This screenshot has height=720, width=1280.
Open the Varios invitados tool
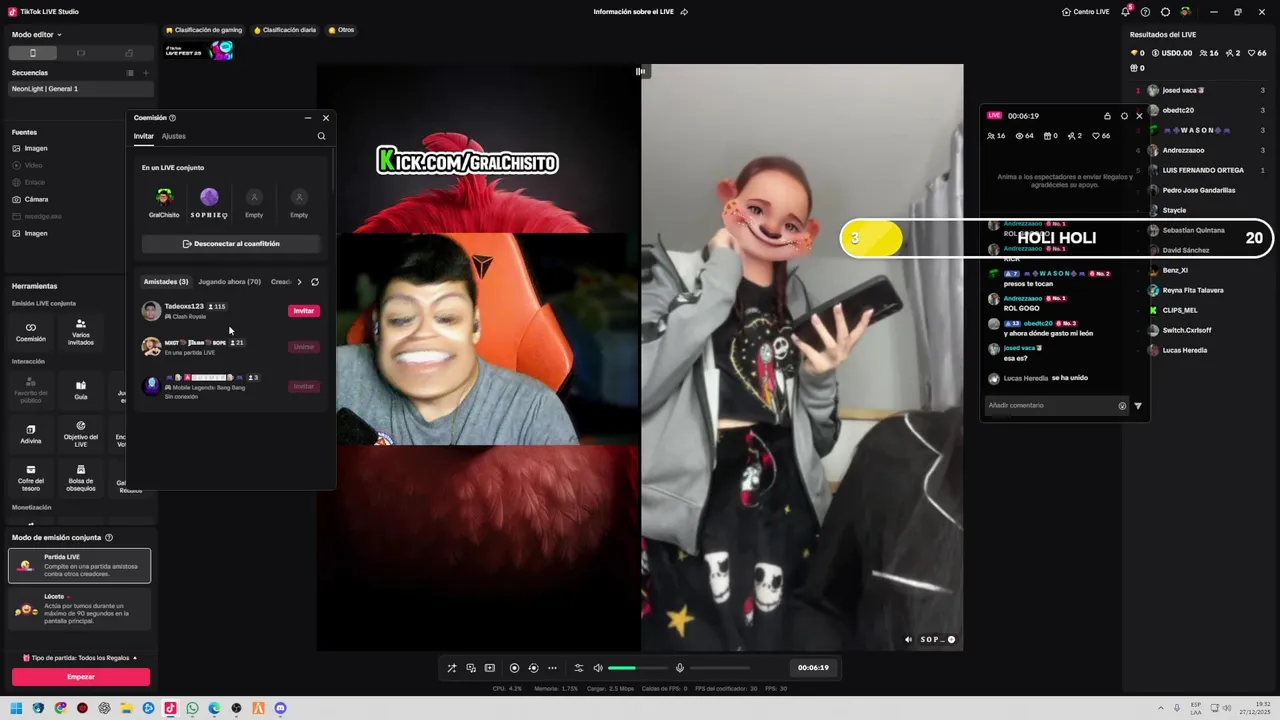coord(81,332)
